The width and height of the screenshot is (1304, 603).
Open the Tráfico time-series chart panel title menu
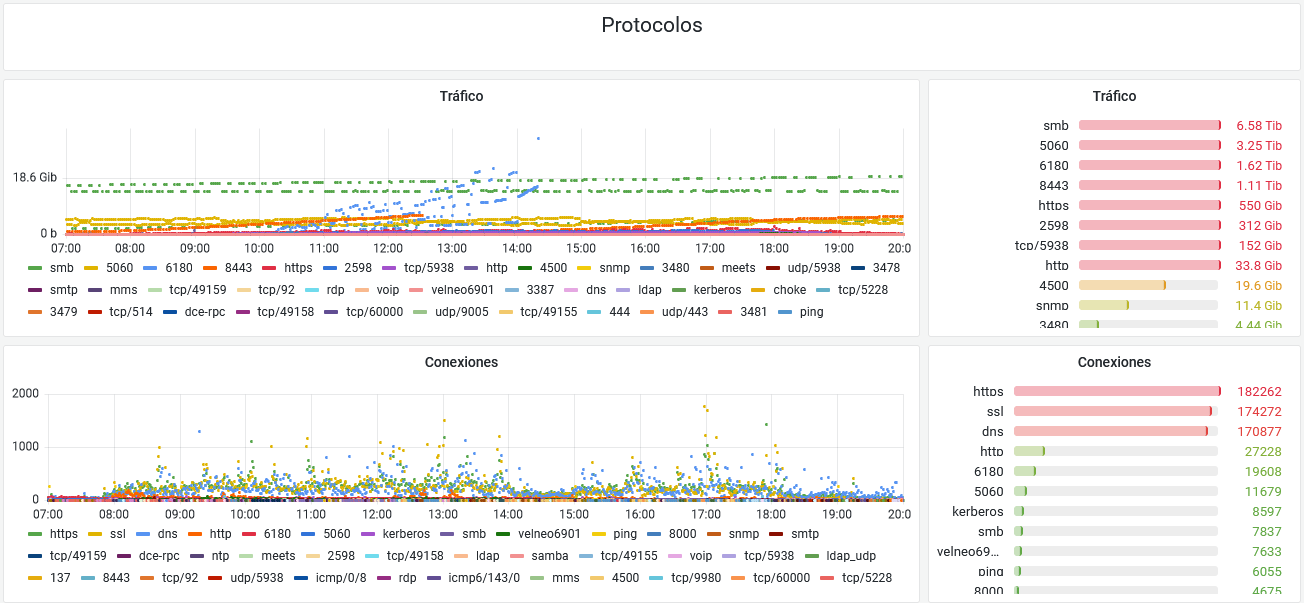(x=461, y=97)
